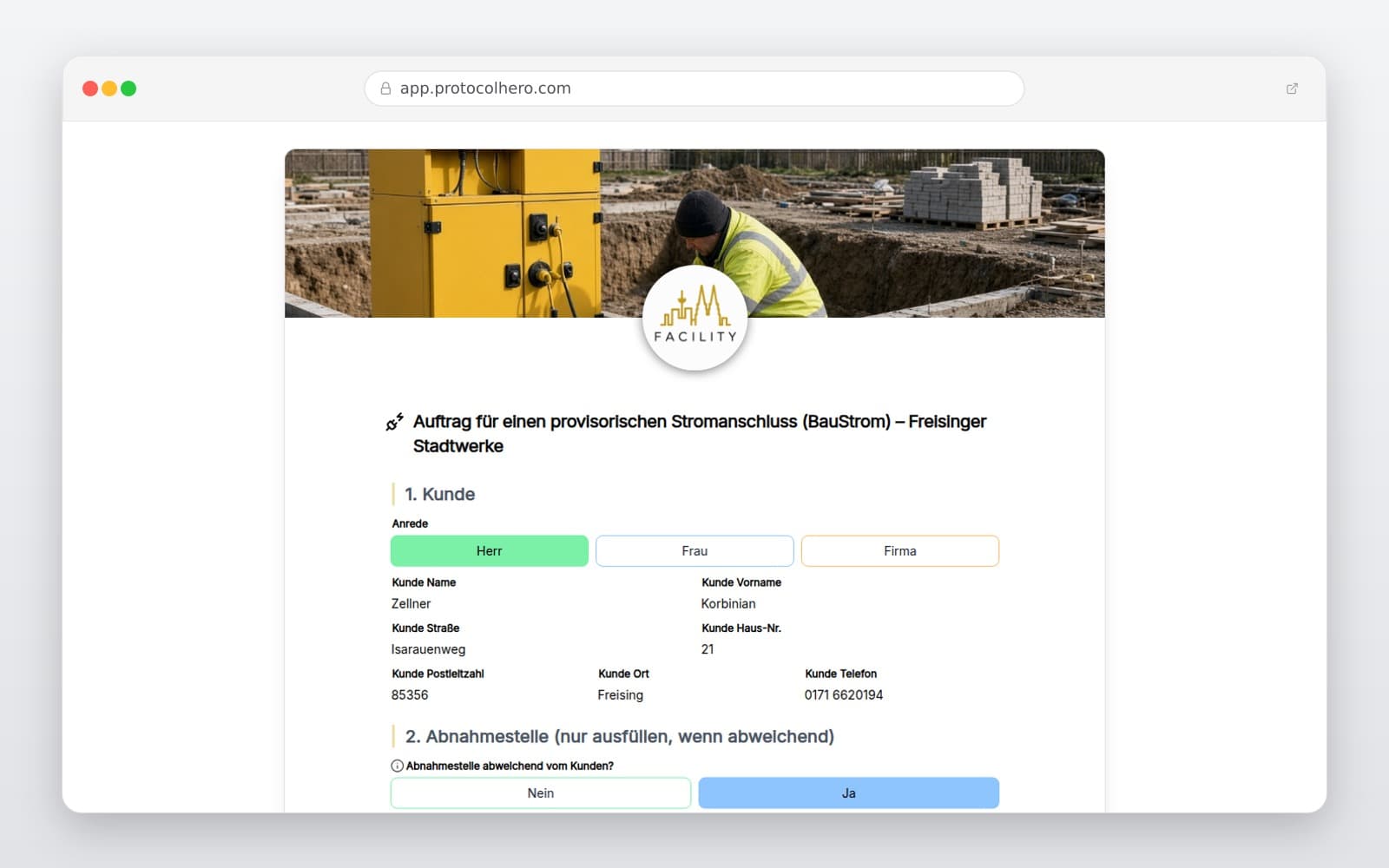The height and width of the screenshot is (868, 1389).
Task: Select Firma as Anrede
Action: tap(900, 551)
